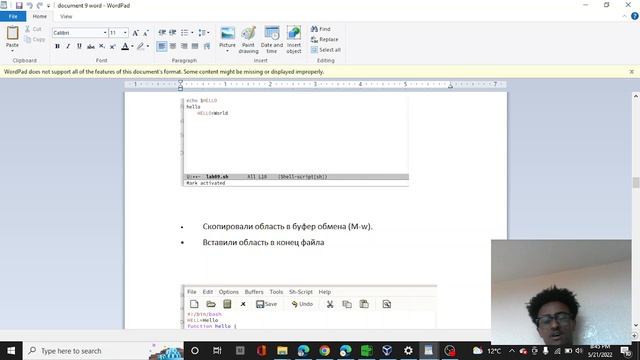This screenshot has height=360, width=640.
Task: Click the vertical scrollbar up arrow
Action: 636,96
